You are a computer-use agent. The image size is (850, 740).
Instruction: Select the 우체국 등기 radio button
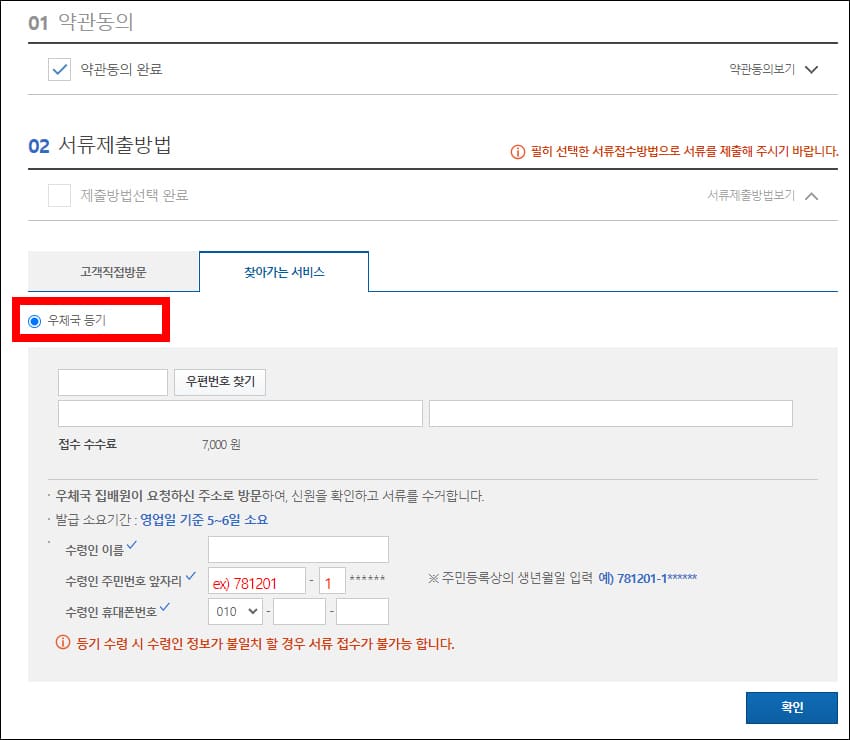(x=34, y=320)
